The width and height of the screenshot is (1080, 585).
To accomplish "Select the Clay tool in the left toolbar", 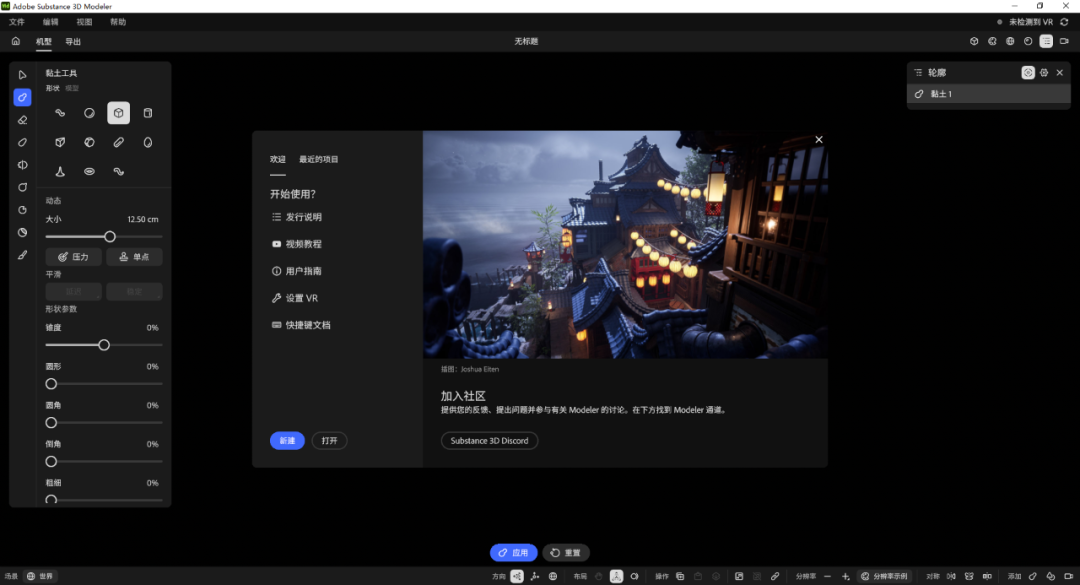I will pos(22,98).
